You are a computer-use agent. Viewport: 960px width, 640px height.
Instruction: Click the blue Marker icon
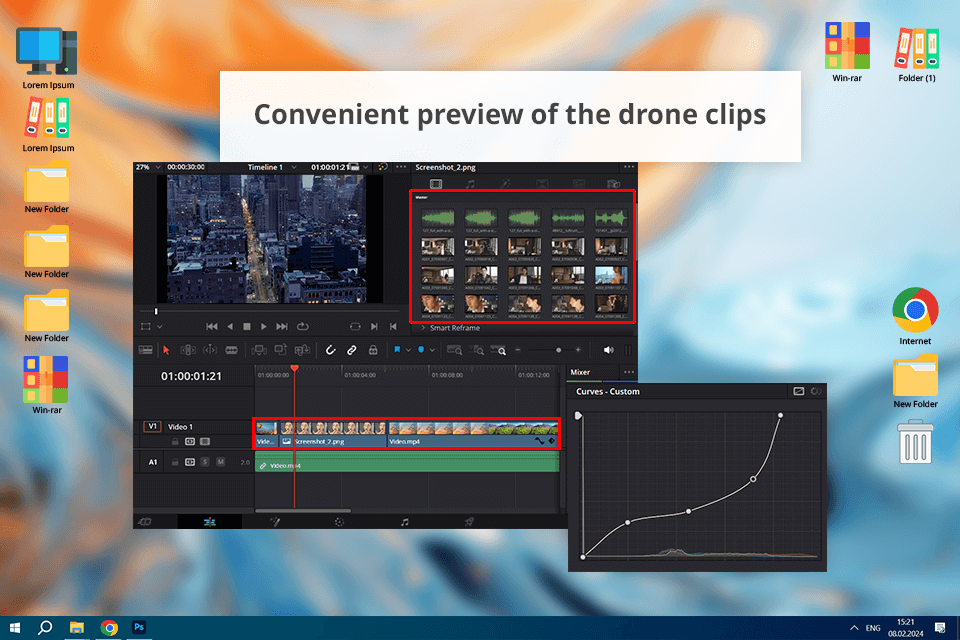point(421,350)
